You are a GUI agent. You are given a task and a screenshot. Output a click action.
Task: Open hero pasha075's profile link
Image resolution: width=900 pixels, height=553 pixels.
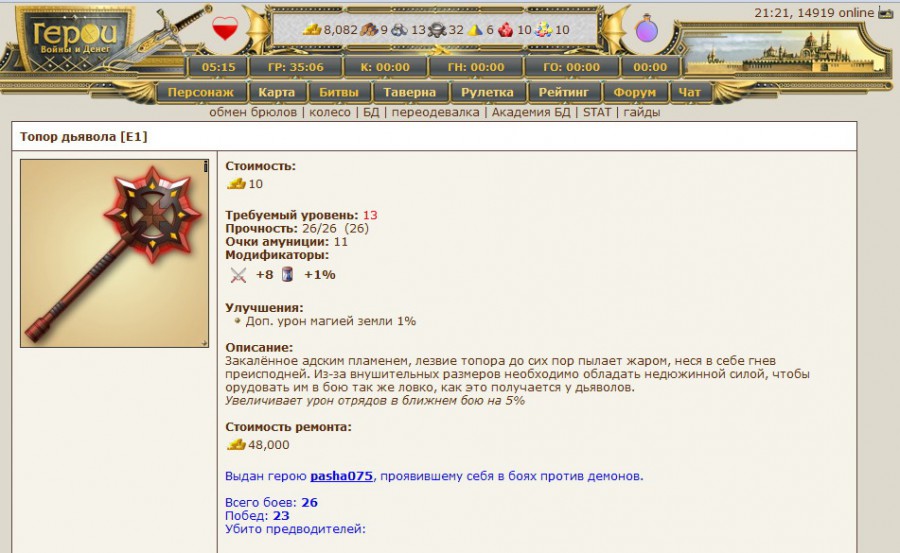tap(341, 476)
